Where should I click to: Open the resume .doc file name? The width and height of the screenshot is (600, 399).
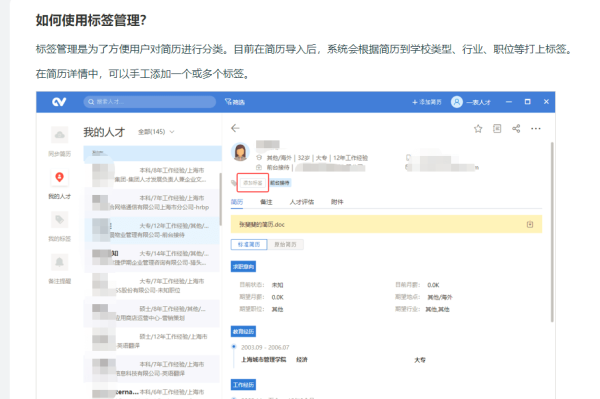pyautogui.click(x=262, y=224)
